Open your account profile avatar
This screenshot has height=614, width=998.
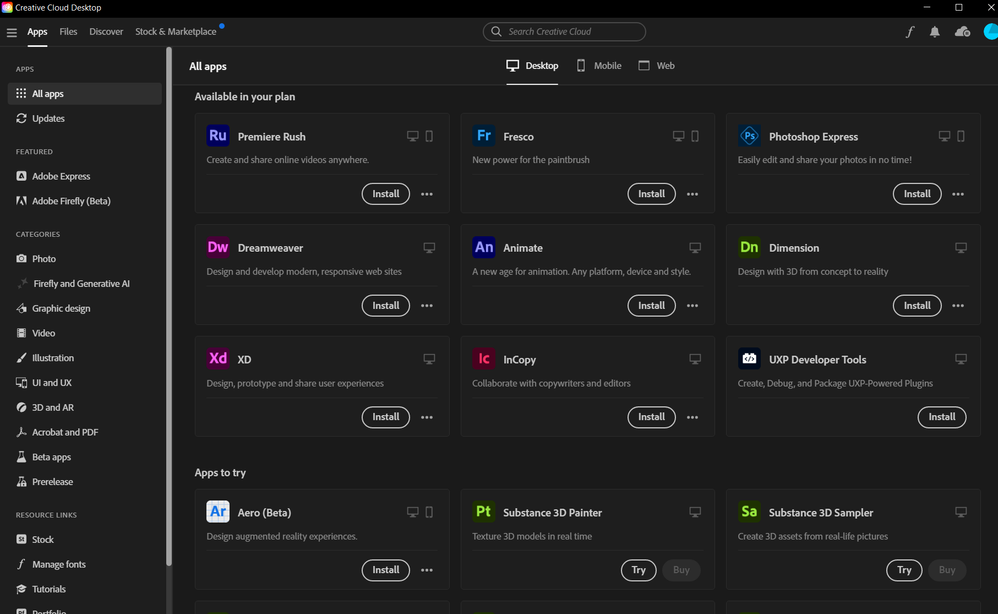pos(989,31)
